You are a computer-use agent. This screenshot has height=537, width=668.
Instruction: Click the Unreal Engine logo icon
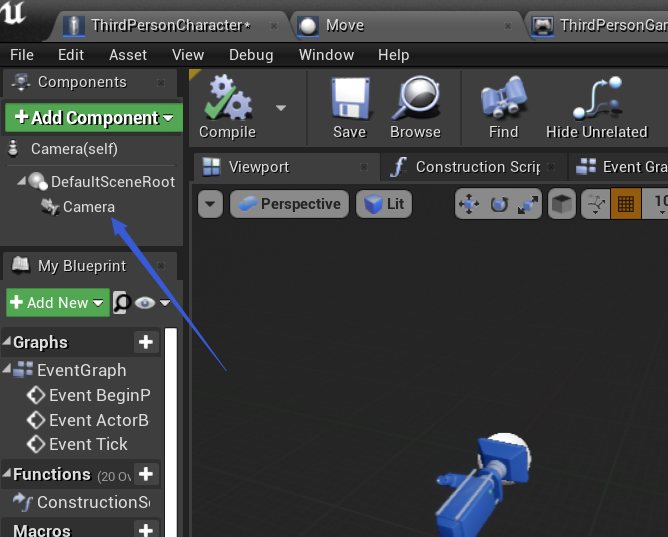[14, 13]
